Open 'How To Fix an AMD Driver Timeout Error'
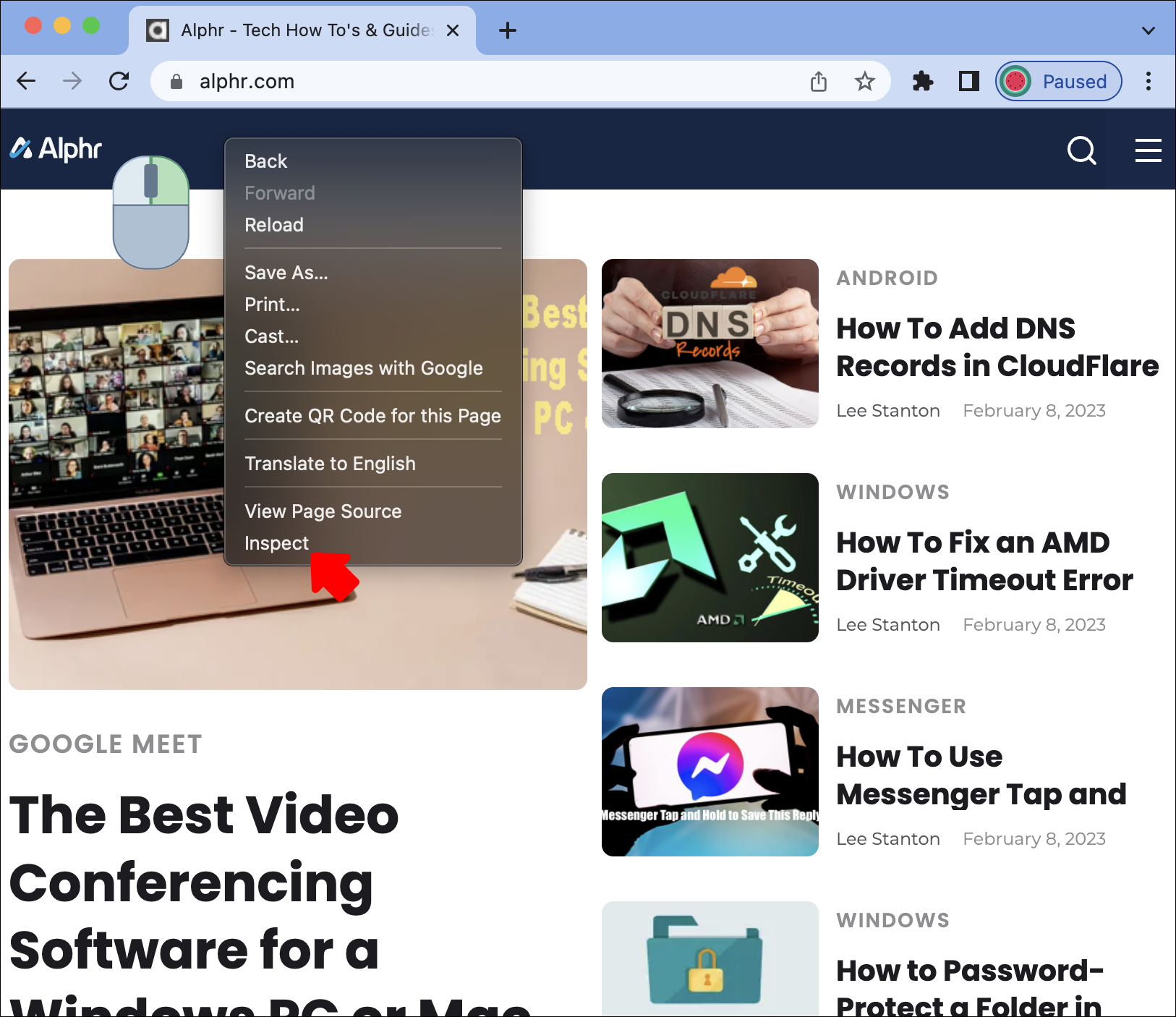Image resolution: width=1176 pixels, height=1017 pixels. 984,561
